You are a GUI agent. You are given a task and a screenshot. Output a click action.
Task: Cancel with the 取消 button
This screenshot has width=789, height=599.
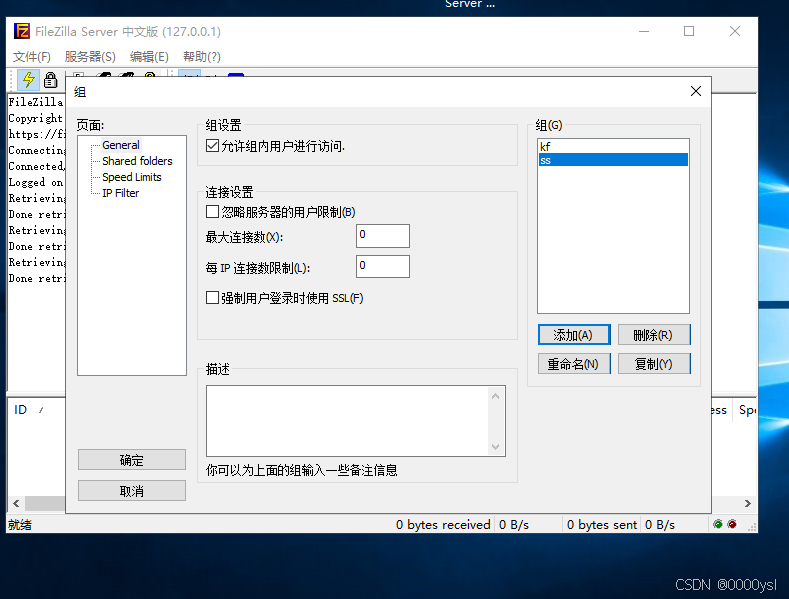tap(132, 491)
